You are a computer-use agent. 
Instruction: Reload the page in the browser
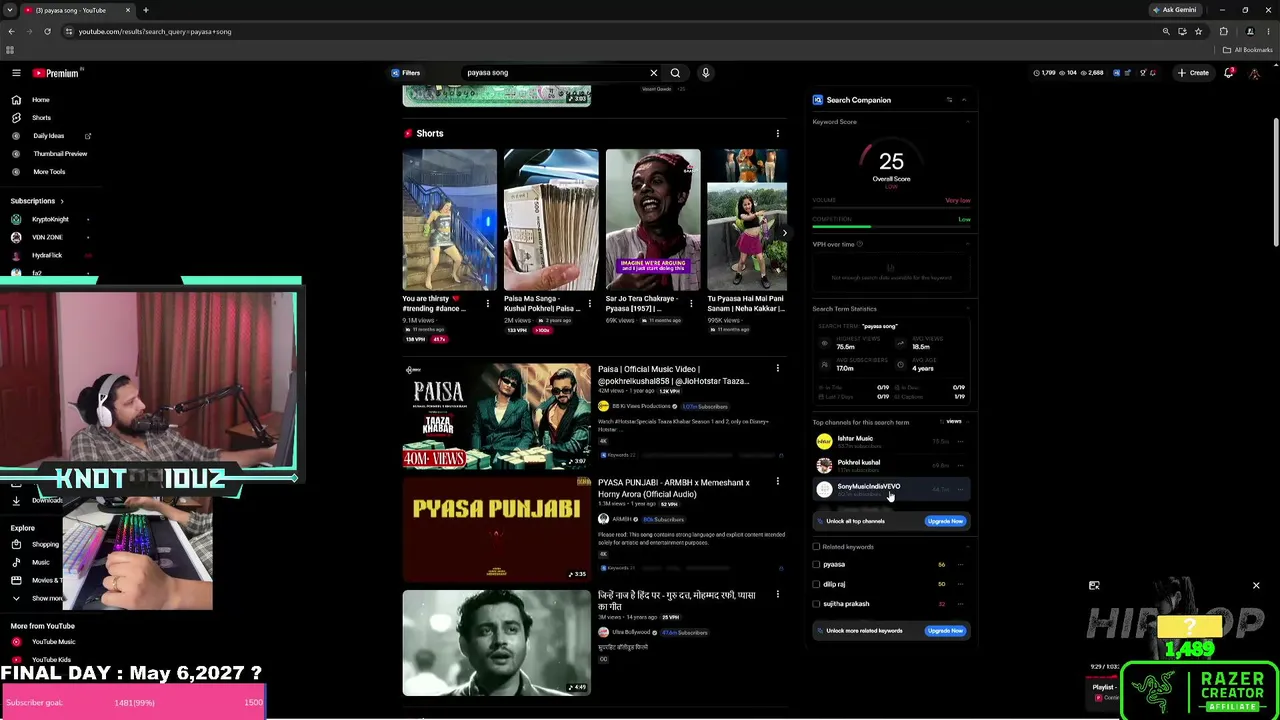[47, 31]
